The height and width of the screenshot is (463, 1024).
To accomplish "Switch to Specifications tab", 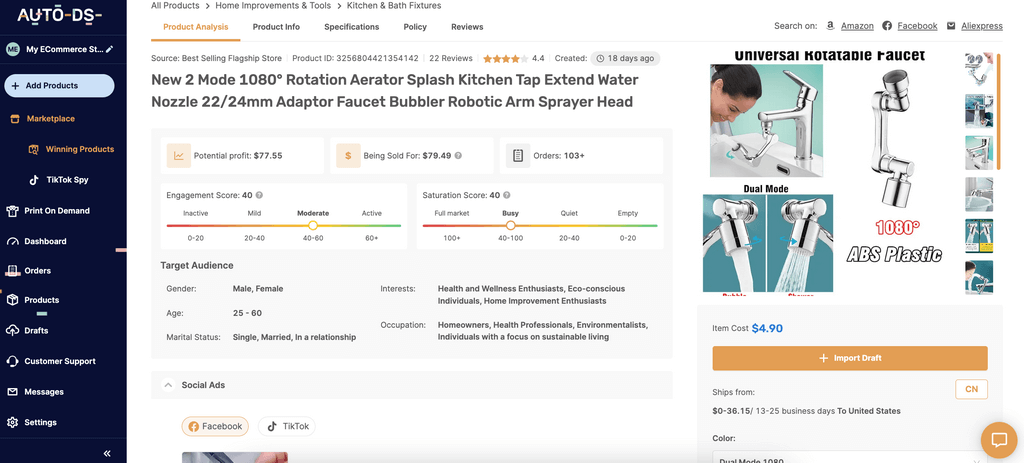I will tap(351, 27).
